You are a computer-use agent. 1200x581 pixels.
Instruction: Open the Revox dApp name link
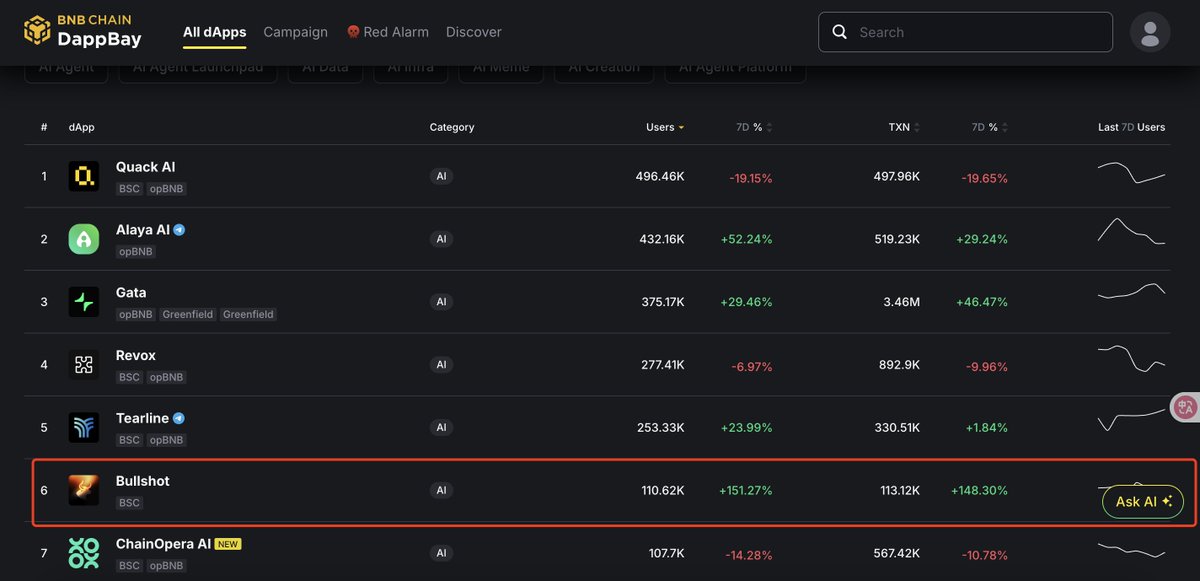click(136, 356)
